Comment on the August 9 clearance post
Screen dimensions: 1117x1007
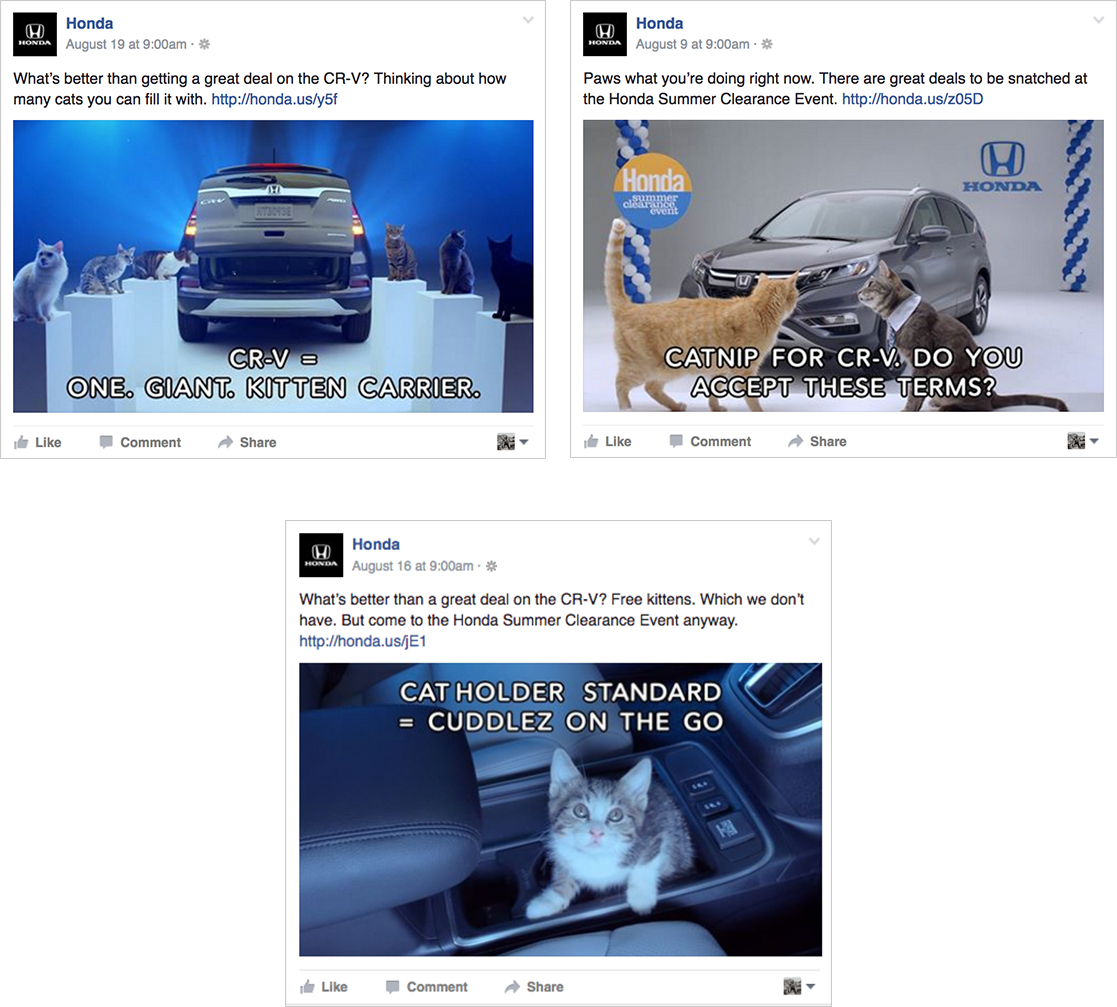tap(710, 442)
